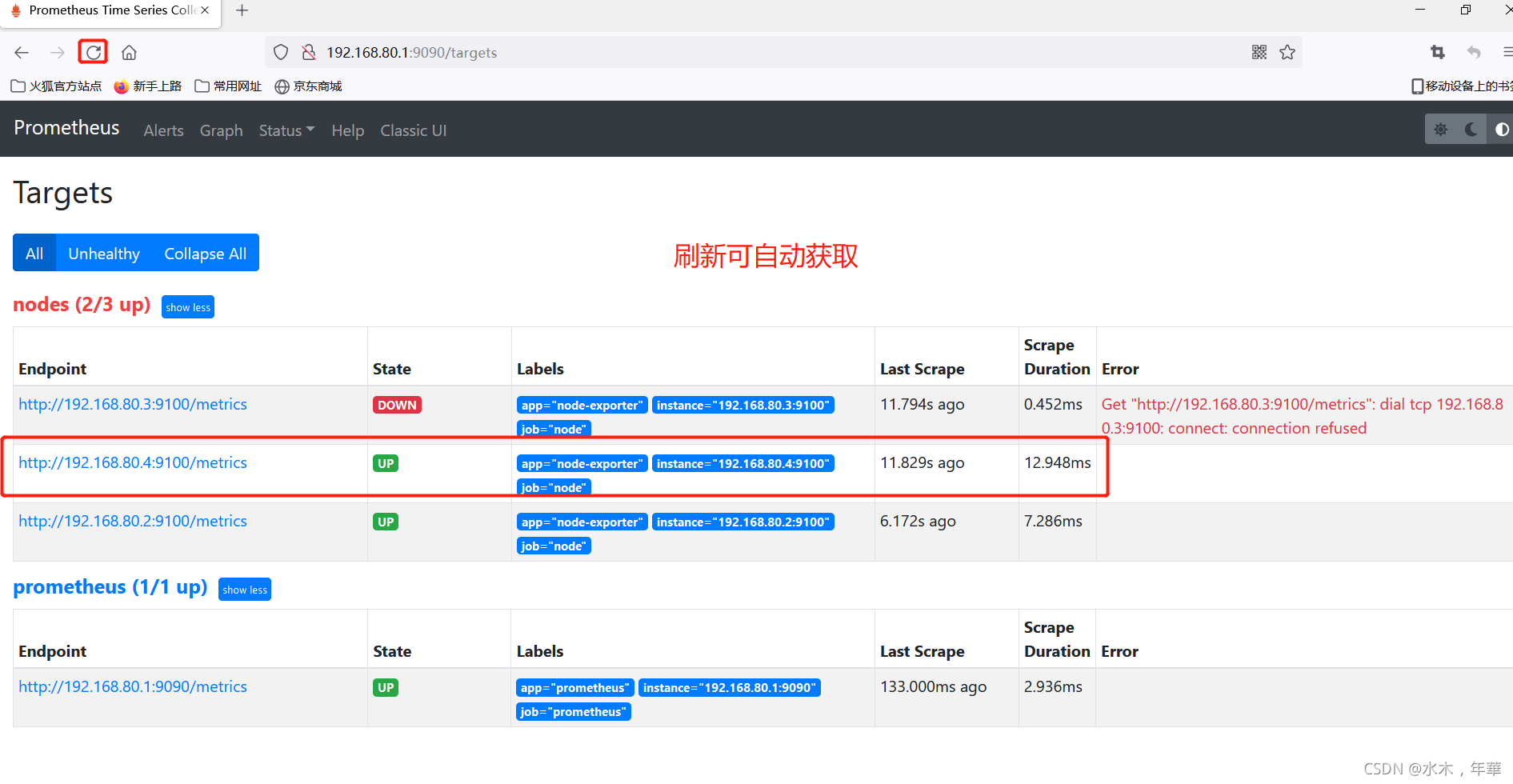Select the All targets filter
The height and width of the screenshot is (784, 1513).
(34, 253)
